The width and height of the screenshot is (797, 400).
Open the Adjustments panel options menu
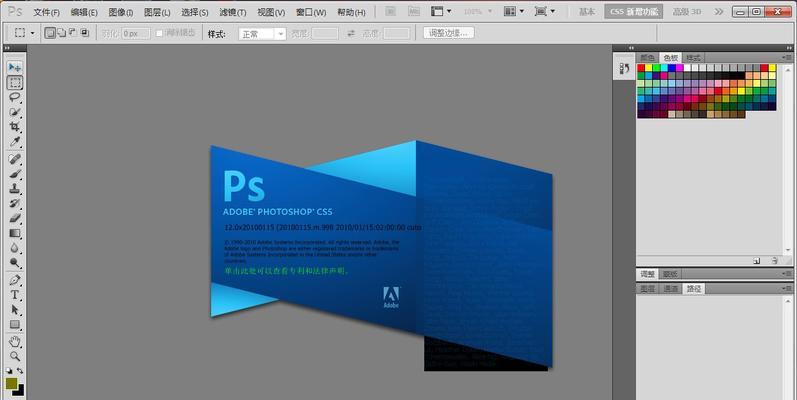click(x=787, y=273)
